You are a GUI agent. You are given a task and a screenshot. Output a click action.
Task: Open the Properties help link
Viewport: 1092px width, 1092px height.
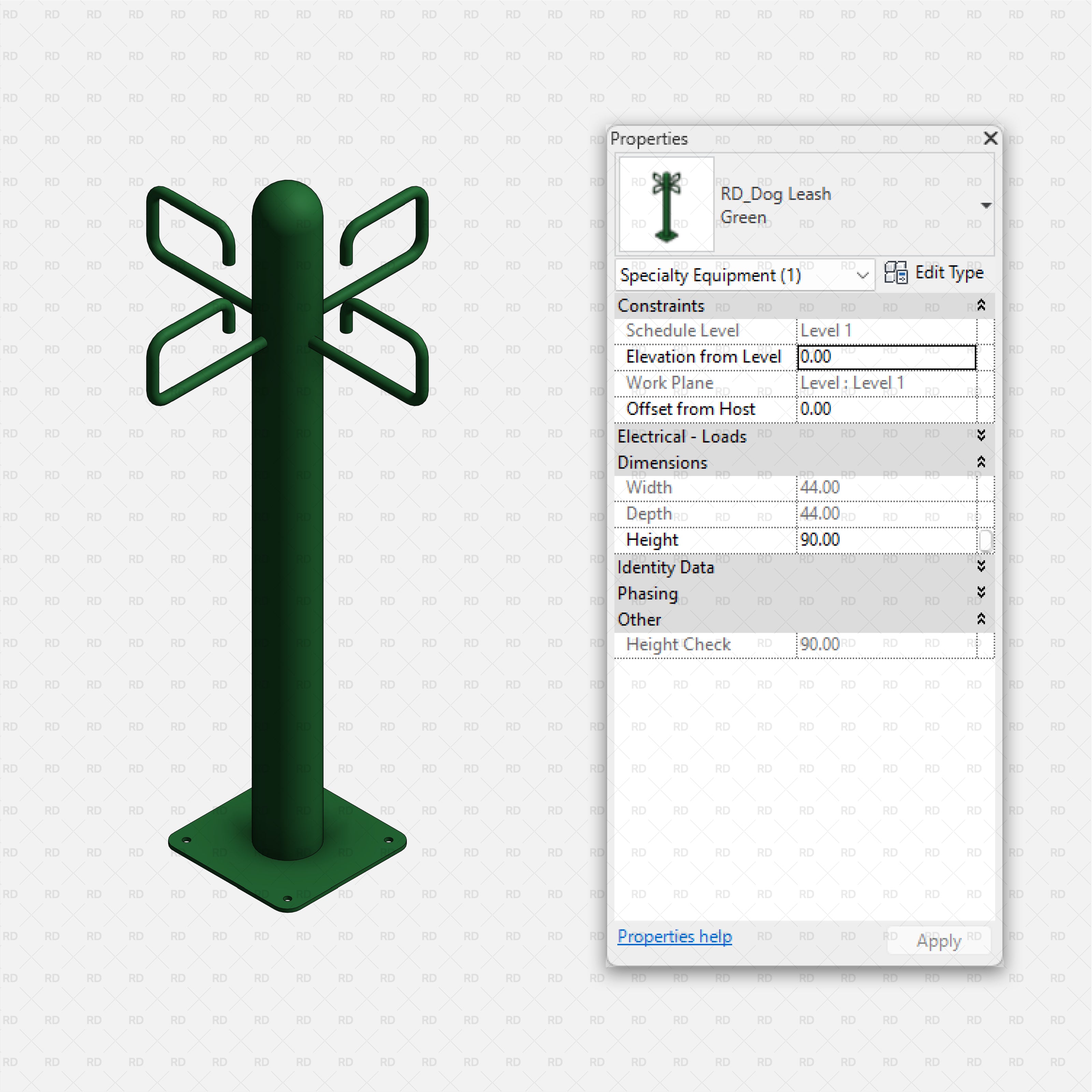pos(674,937)
